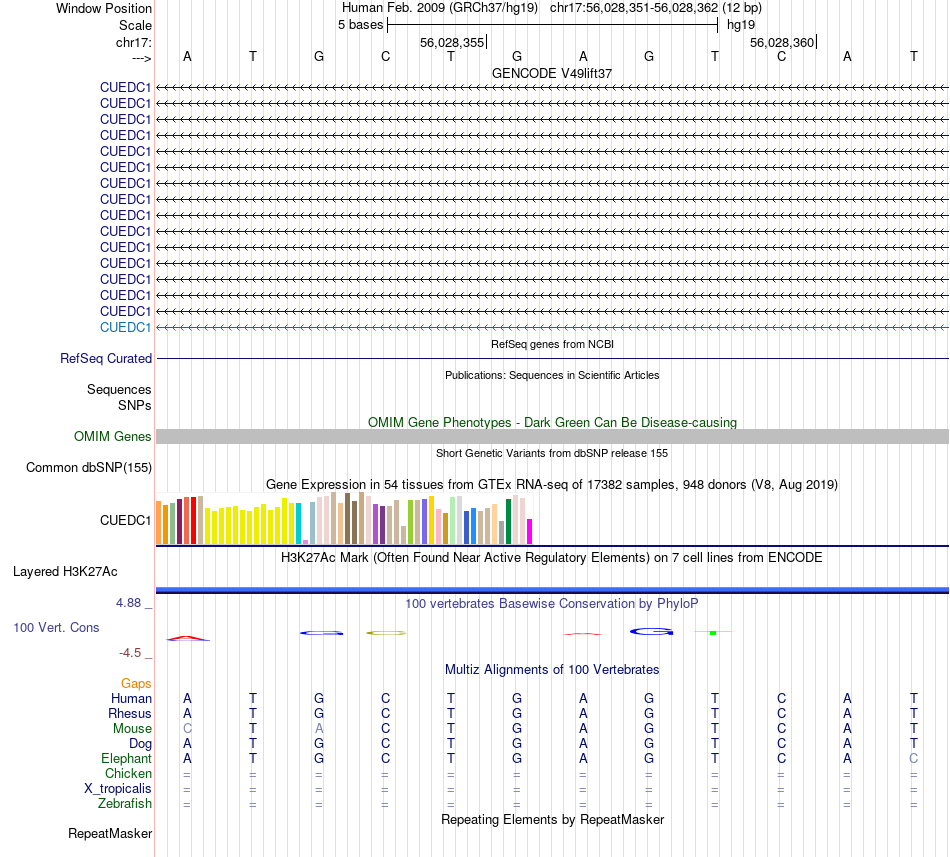Click the 'Mouse' species label
The height and width of the screenshot is (857, 950).
[132, 729]
